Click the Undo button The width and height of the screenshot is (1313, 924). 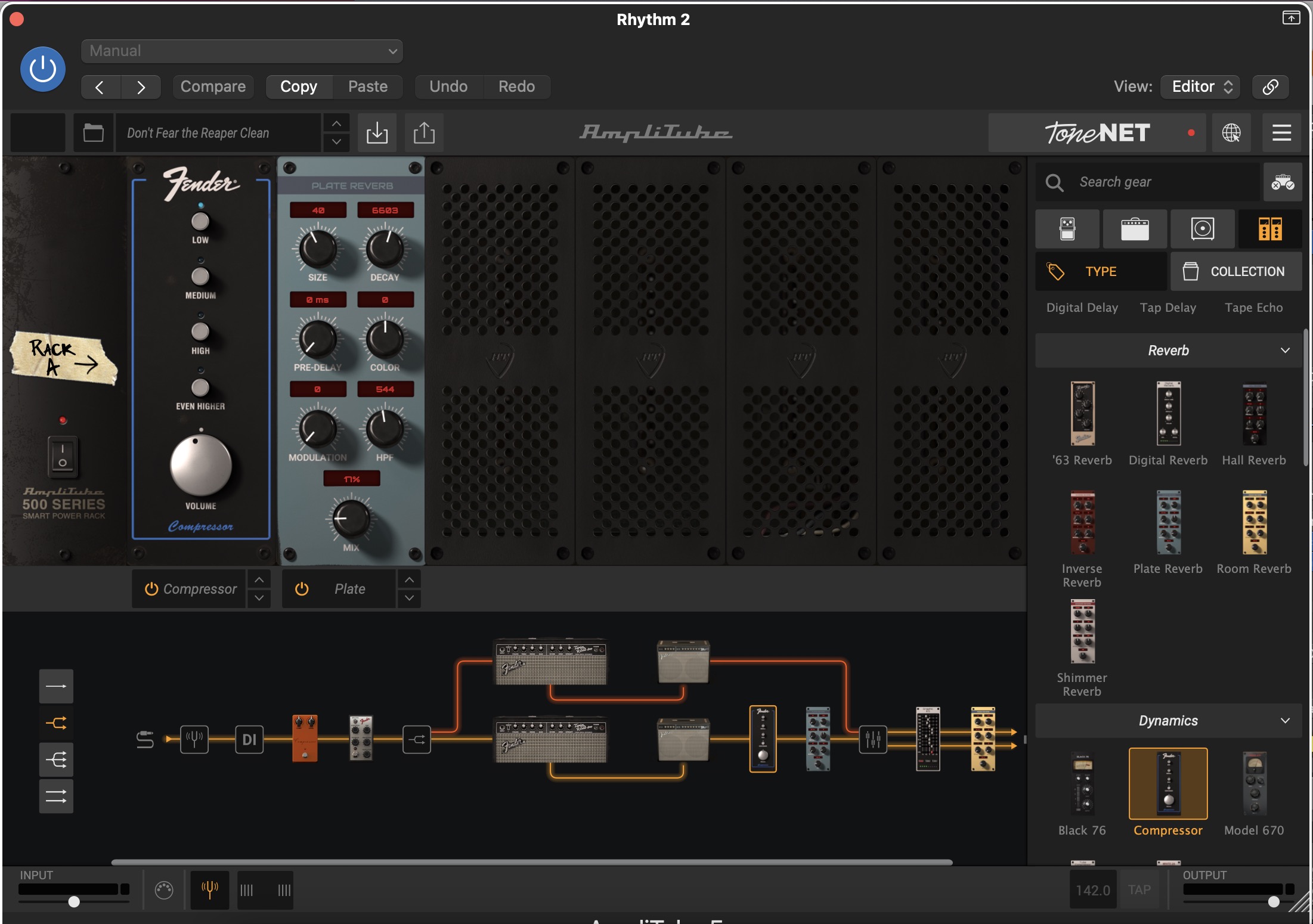(x=448, y=87)
